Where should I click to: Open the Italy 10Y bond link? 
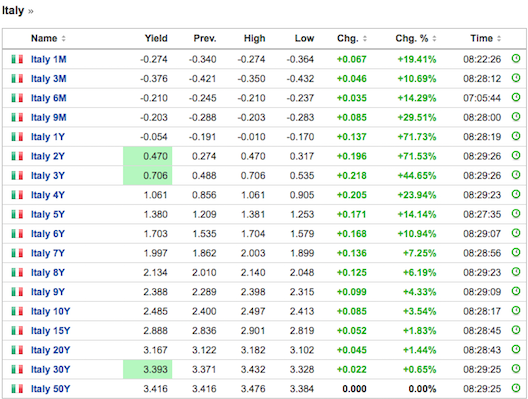51,311
